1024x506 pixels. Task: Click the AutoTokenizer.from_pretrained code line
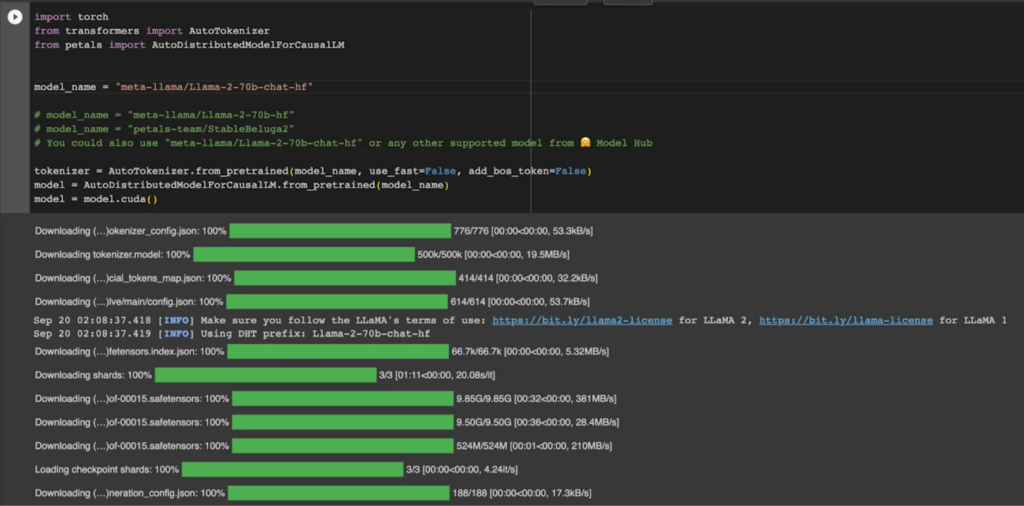[312, 171]
